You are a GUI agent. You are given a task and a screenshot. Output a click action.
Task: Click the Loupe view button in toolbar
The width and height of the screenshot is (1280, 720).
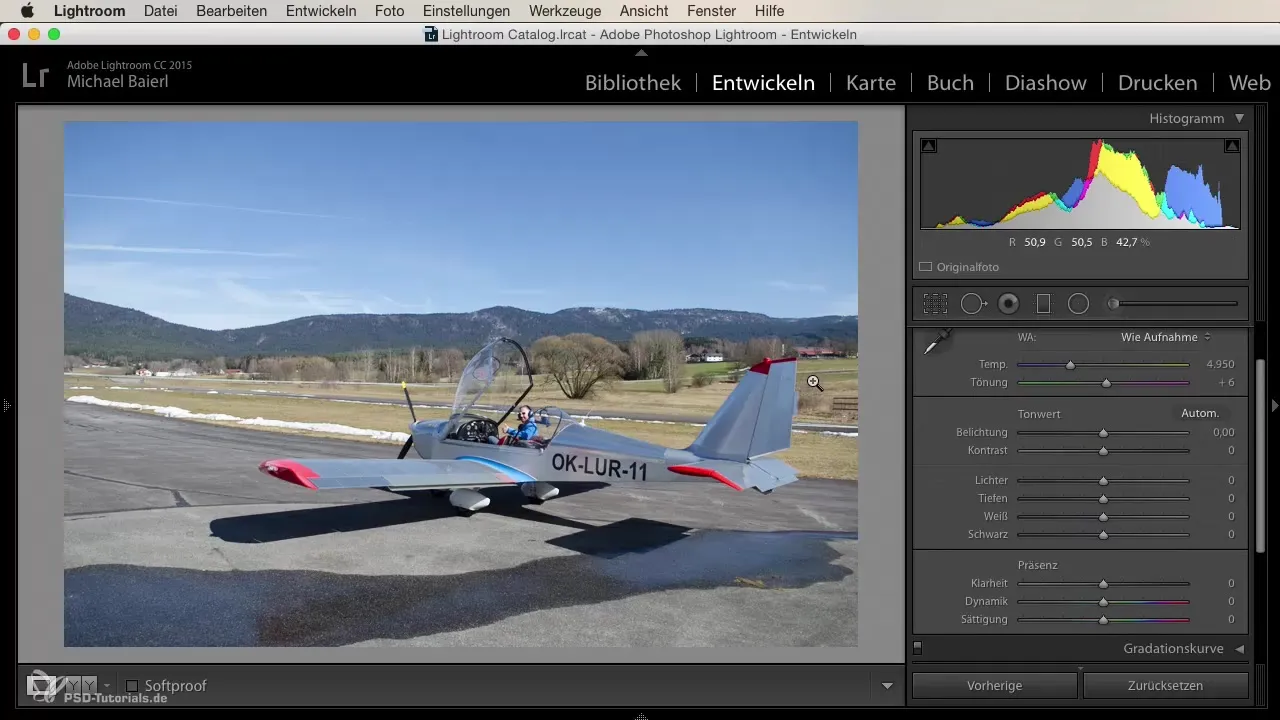tap(41, 685)
